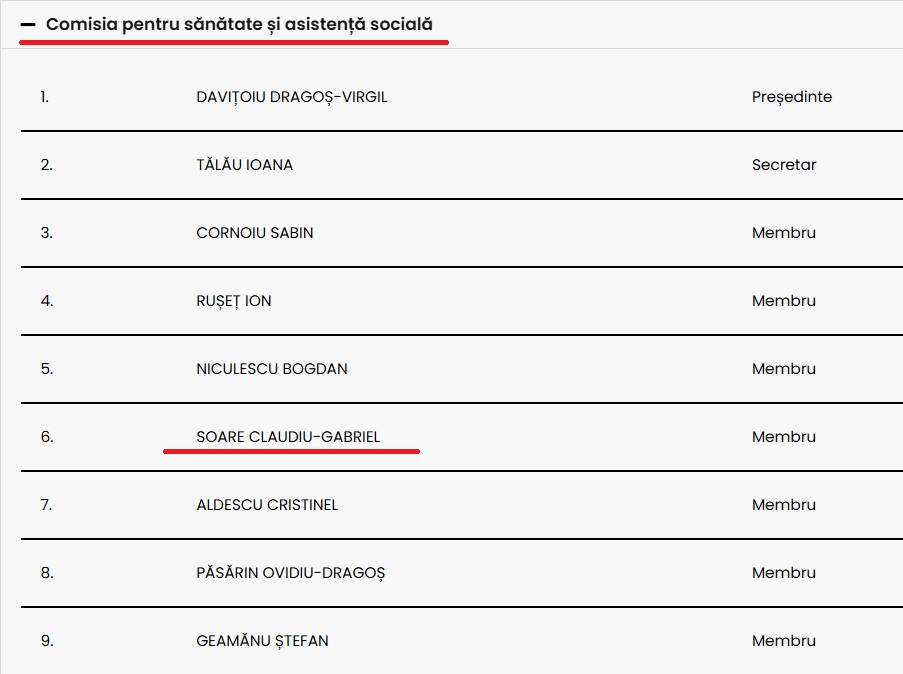Click row number 6. in the list

47,437
